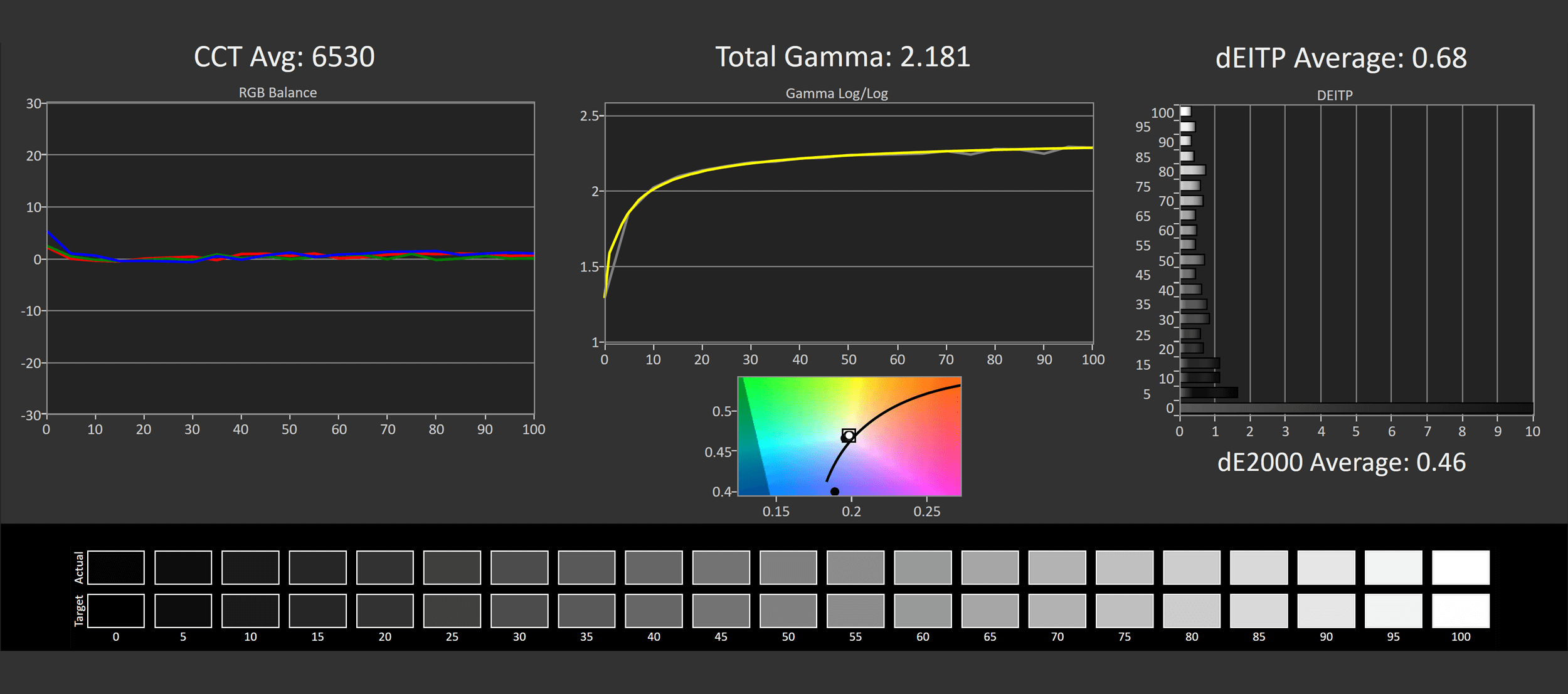Click the CCT Avg: 6530 heading

(284, 57)
